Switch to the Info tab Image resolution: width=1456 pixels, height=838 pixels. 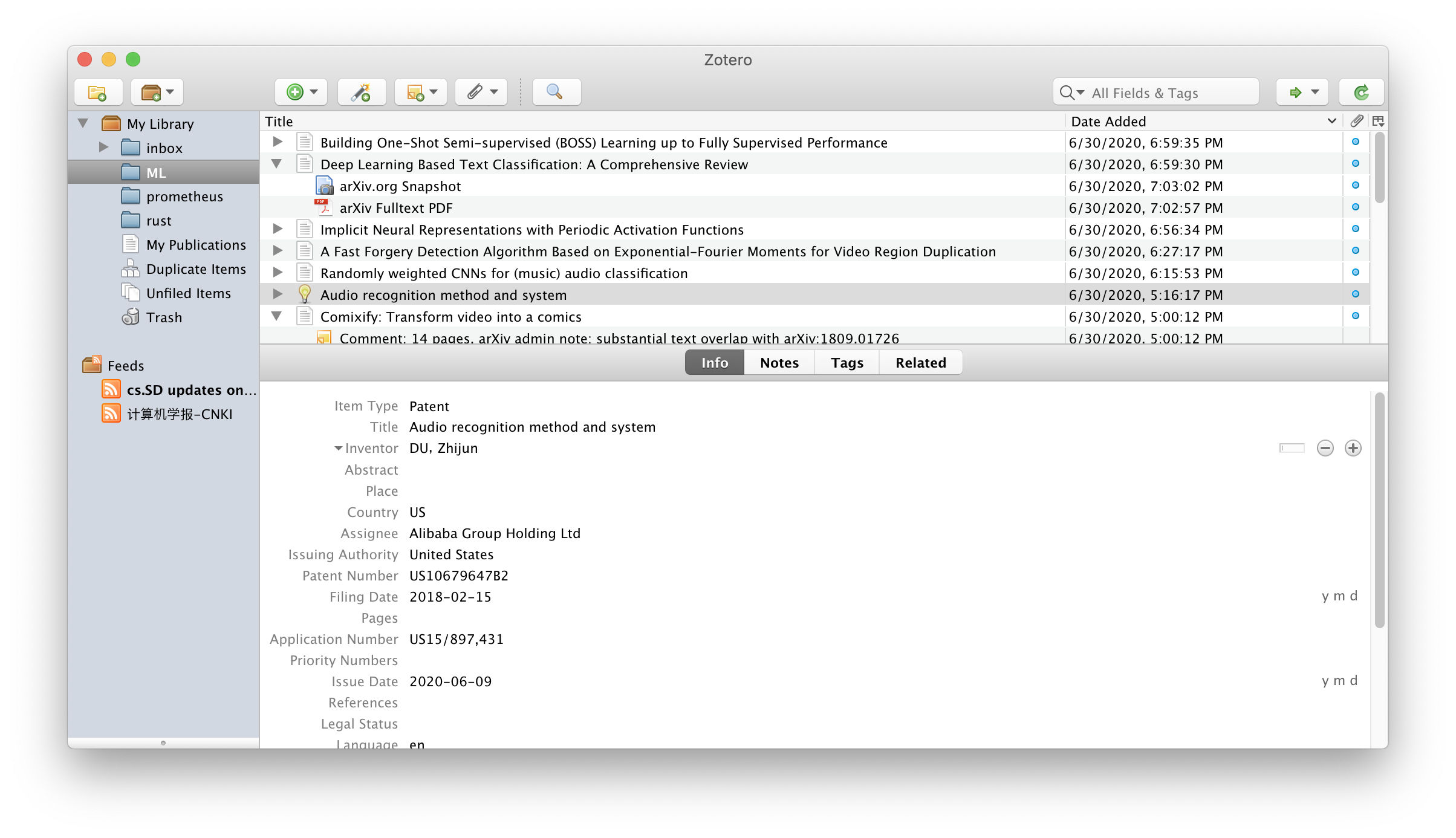click(x=715, y=363)
